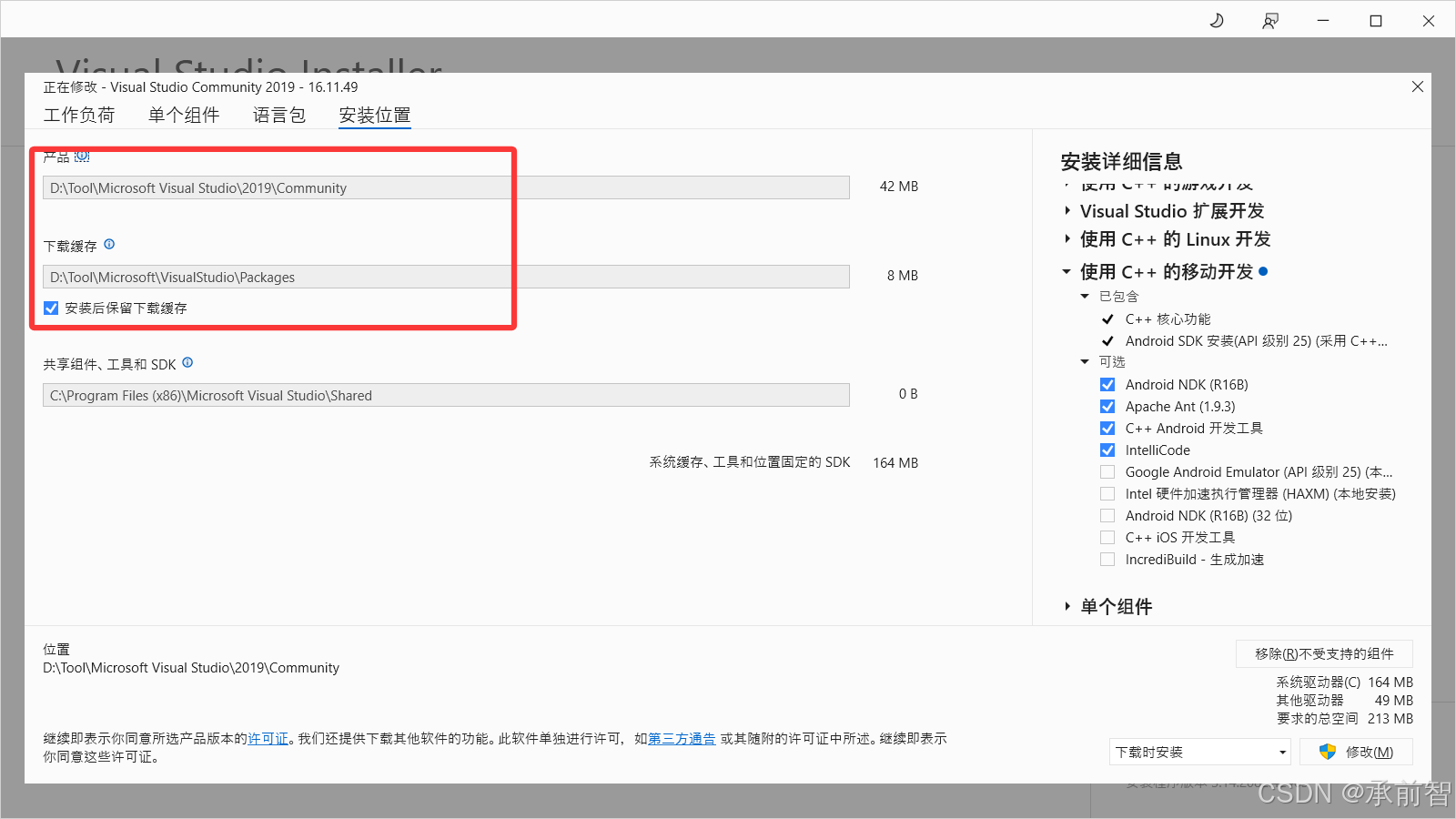Toggle 安装后保留下载缓存 checkbox
The width and height of the screenshot is (1456, 819).
tap(51, 308)
